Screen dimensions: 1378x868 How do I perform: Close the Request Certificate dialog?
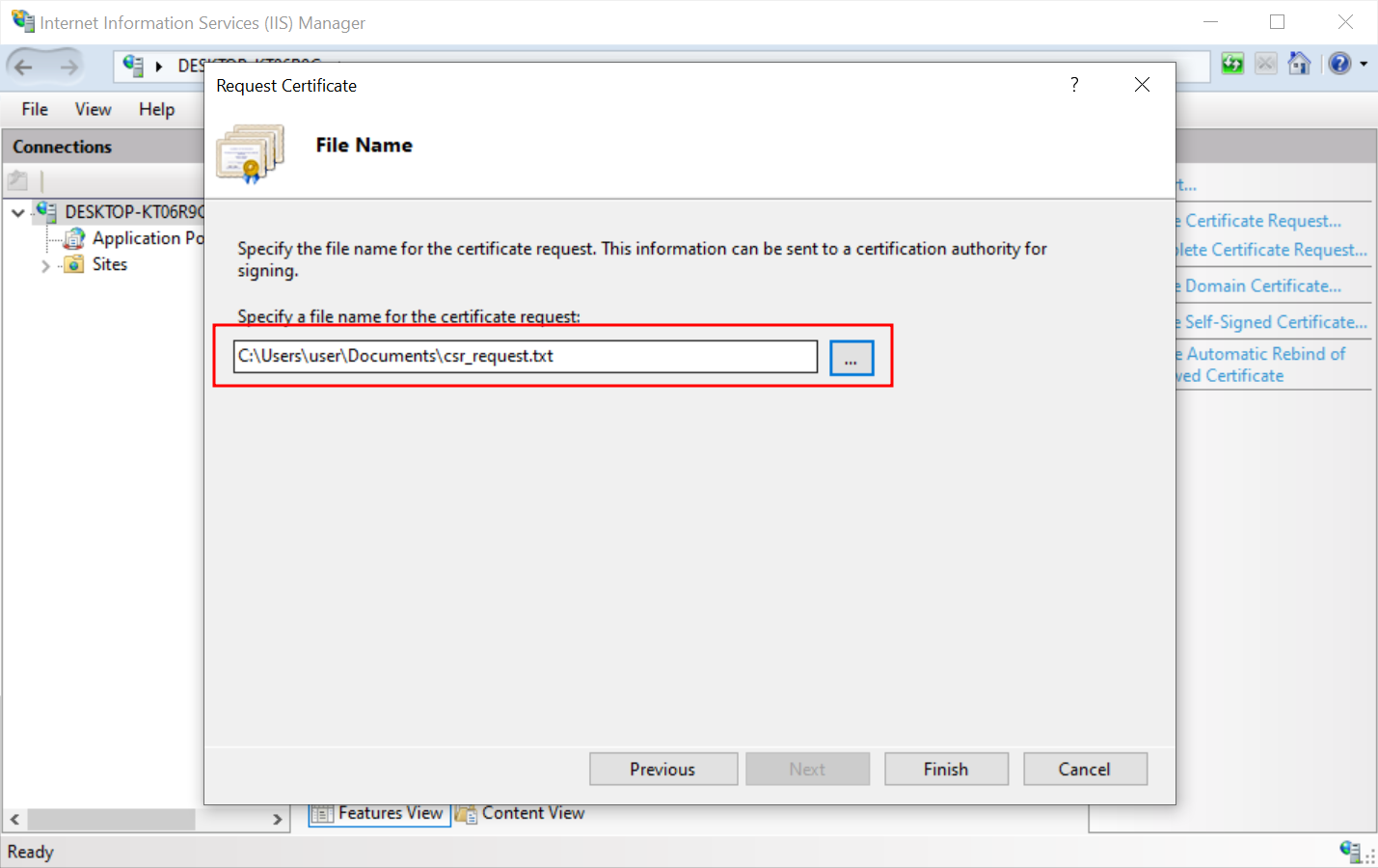coord(1142,85)
